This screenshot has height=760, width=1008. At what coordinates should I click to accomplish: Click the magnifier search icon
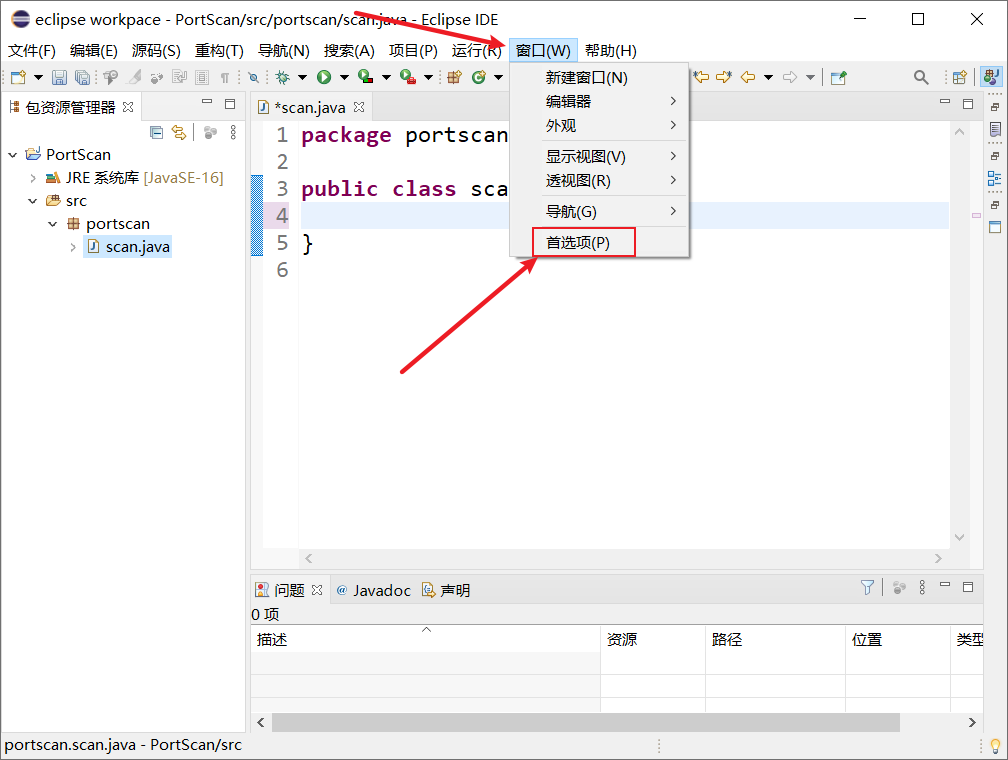click(921, 77)
